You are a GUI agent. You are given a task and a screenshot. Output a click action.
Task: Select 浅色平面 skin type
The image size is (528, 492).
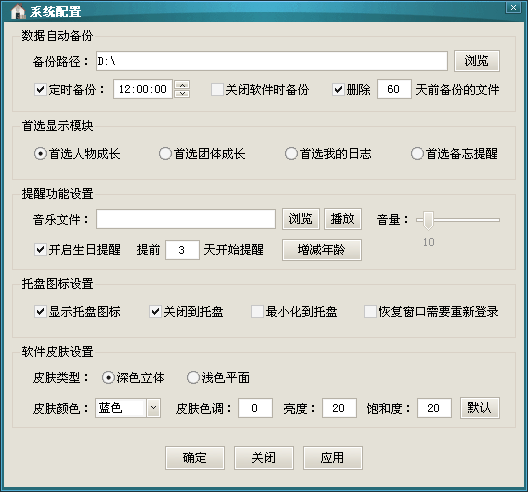[193, 378]
